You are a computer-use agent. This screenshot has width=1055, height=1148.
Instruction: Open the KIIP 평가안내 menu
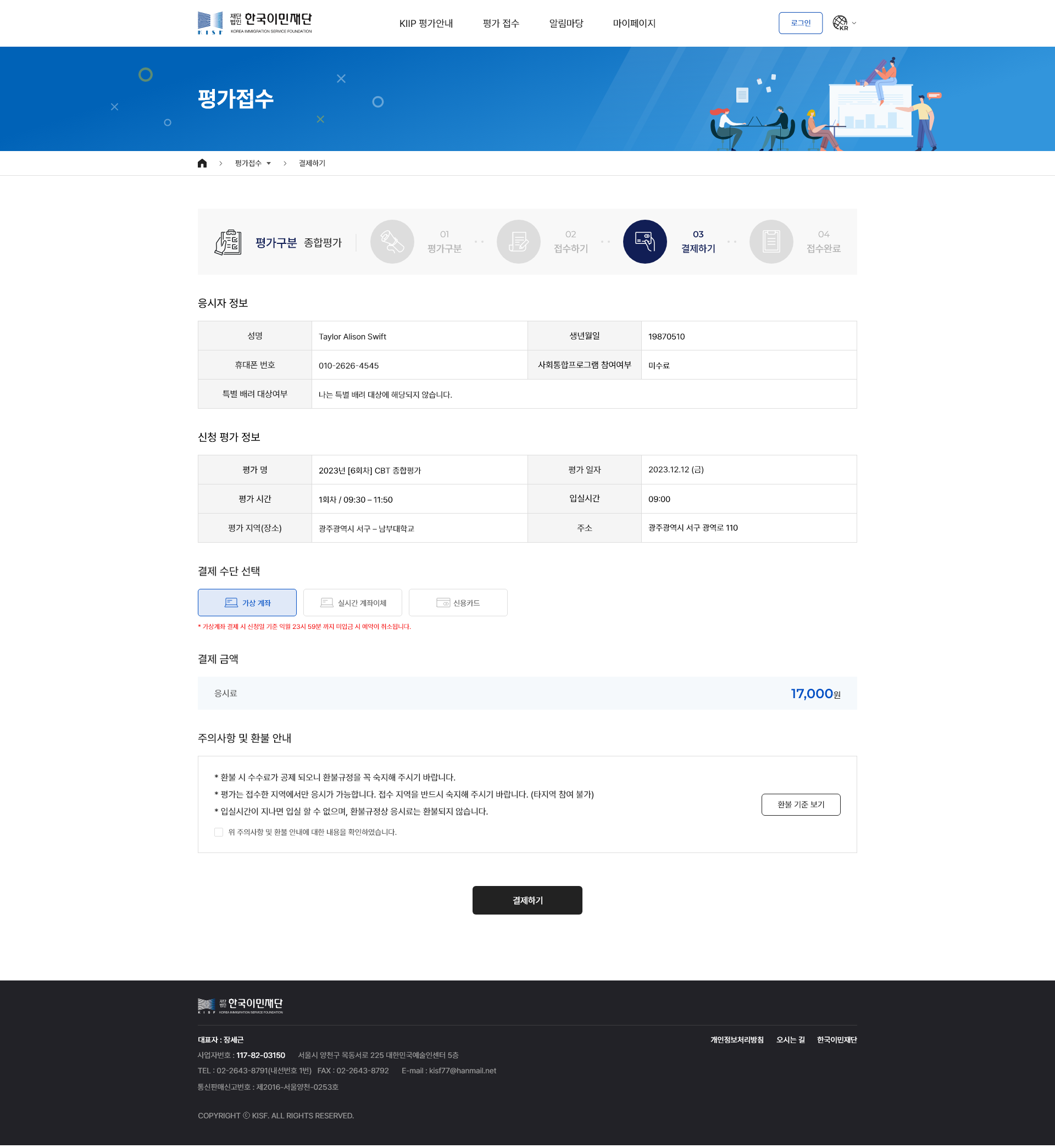[426, 24]
